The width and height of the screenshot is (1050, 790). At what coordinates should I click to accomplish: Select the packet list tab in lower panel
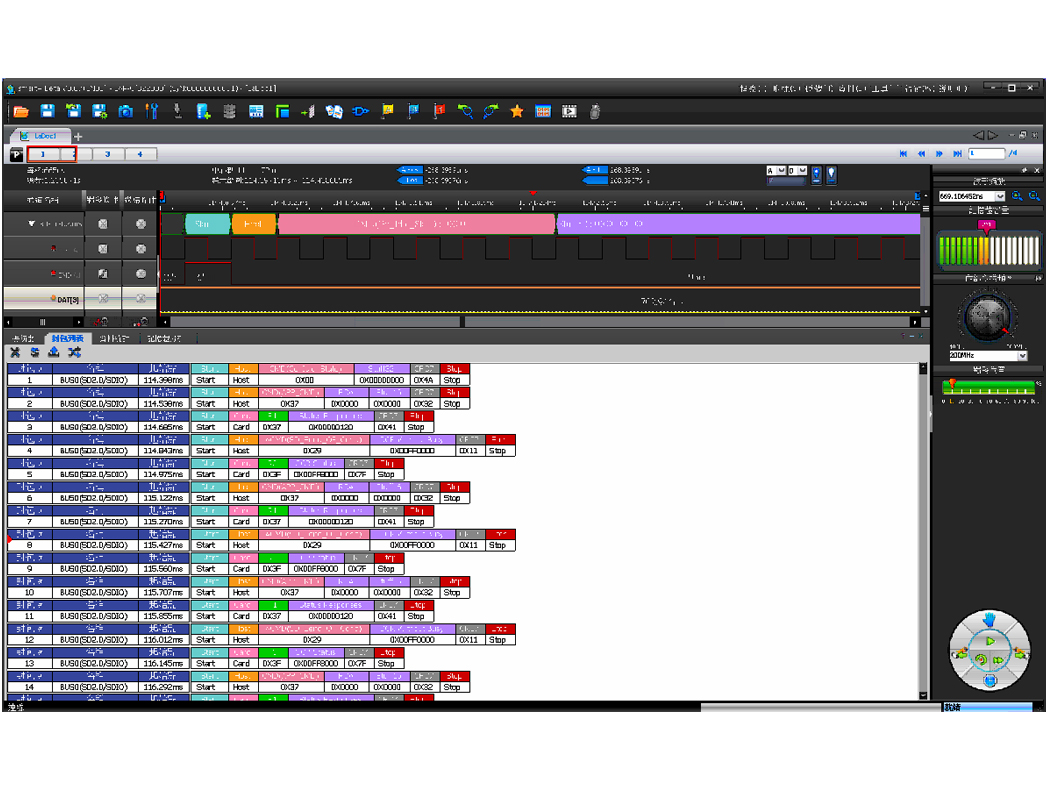coord(67,339)
